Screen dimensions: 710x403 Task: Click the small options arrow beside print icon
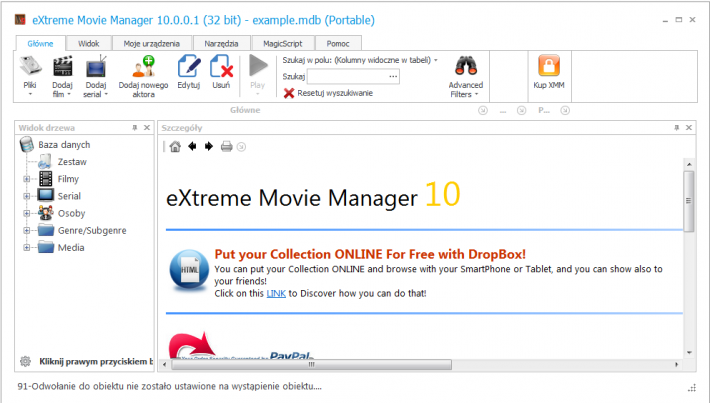[x=241, y=147]
